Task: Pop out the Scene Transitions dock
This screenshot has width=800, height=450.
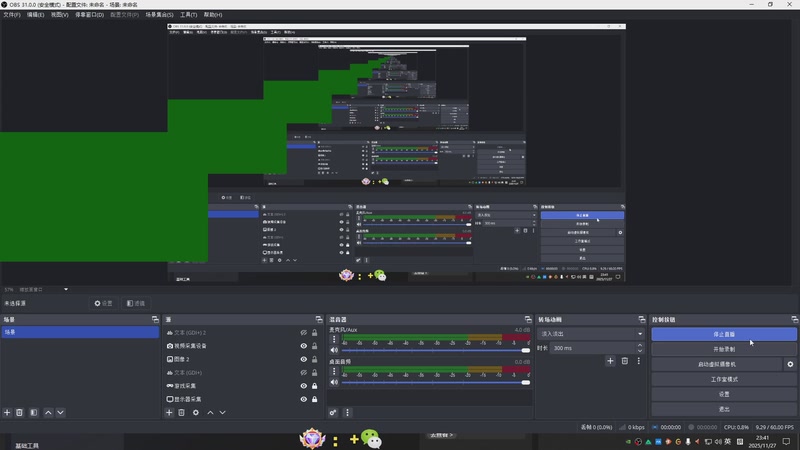Action: [x=642, y=319]
